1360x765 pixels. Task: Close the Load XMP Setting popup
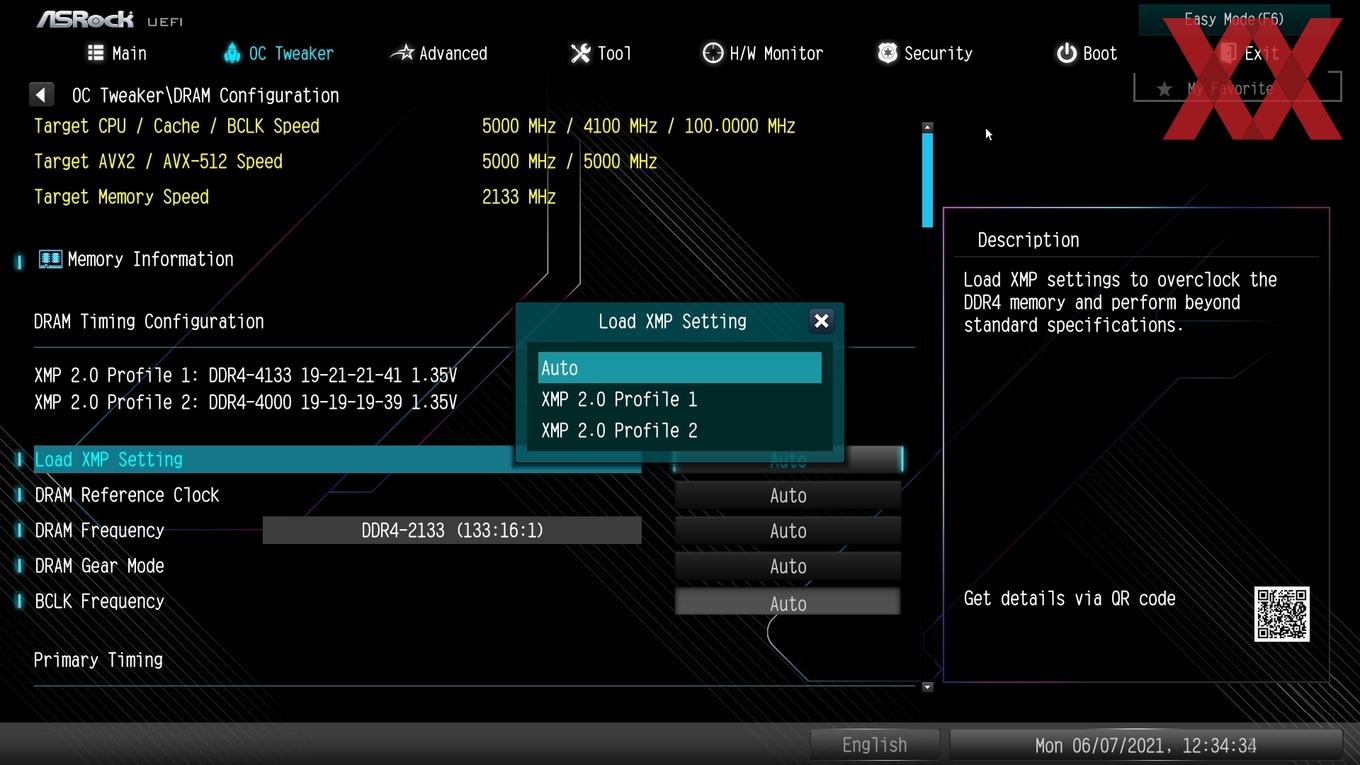click(x=821, y=321)
